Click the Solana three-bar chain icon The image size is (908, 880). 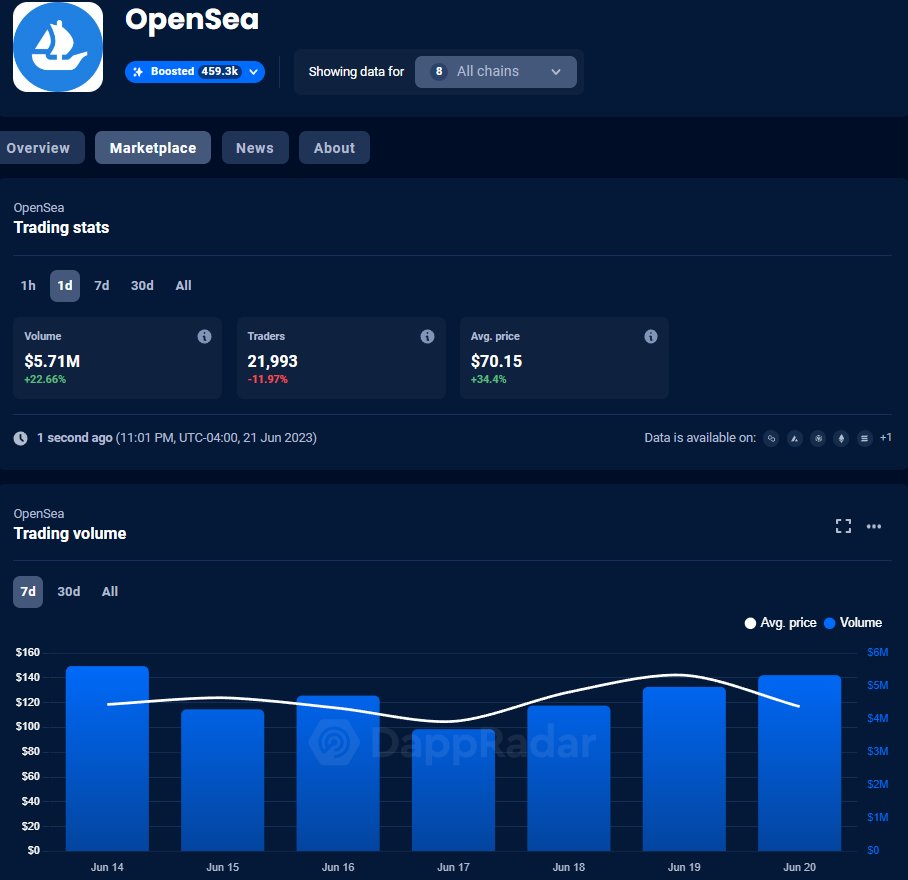[865, 438]
